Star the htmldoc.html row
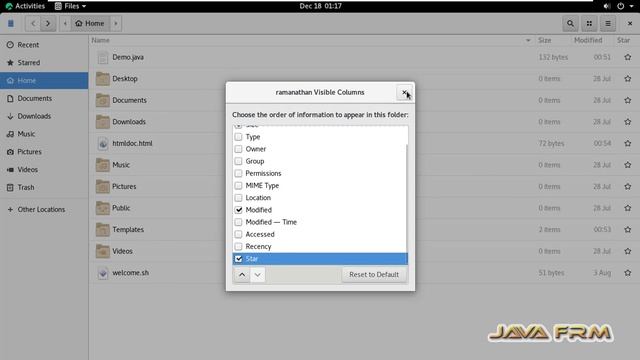The image size is (640, 360). [628, 144]
